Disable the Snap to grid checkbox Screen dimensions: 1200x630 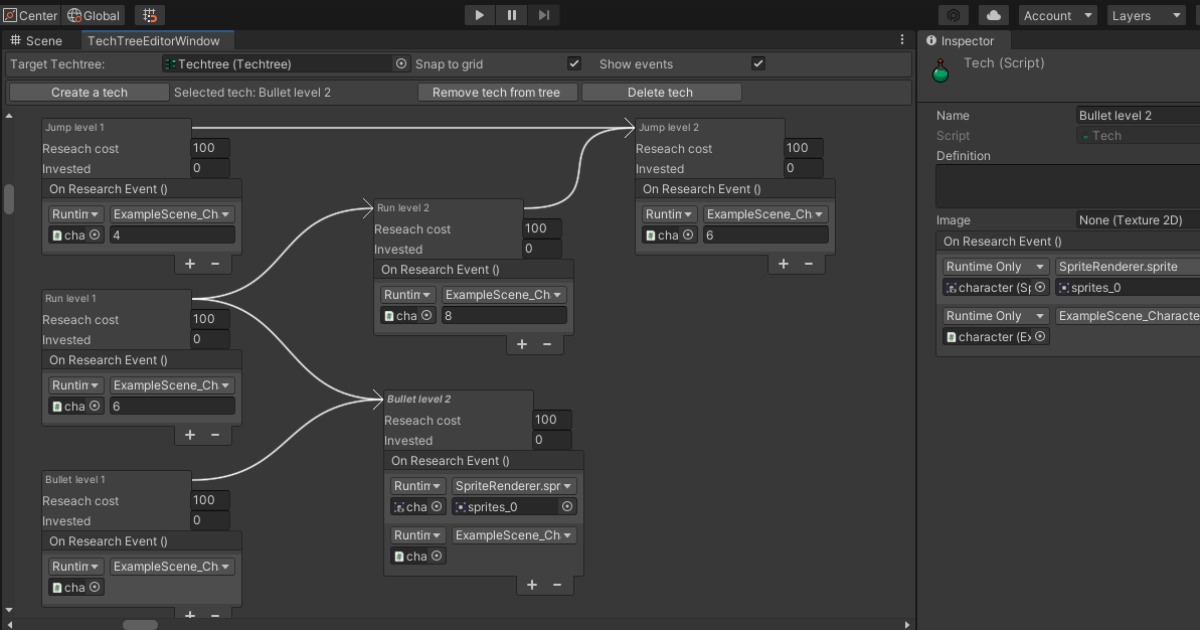pyautogui.click(x=574, y=62)
